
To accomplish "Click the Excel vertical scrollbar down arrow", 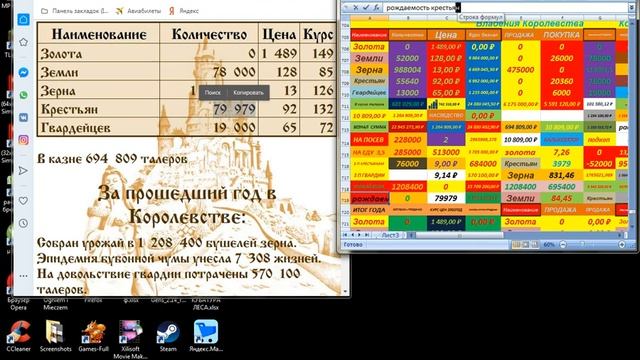I will pos(632,226).
